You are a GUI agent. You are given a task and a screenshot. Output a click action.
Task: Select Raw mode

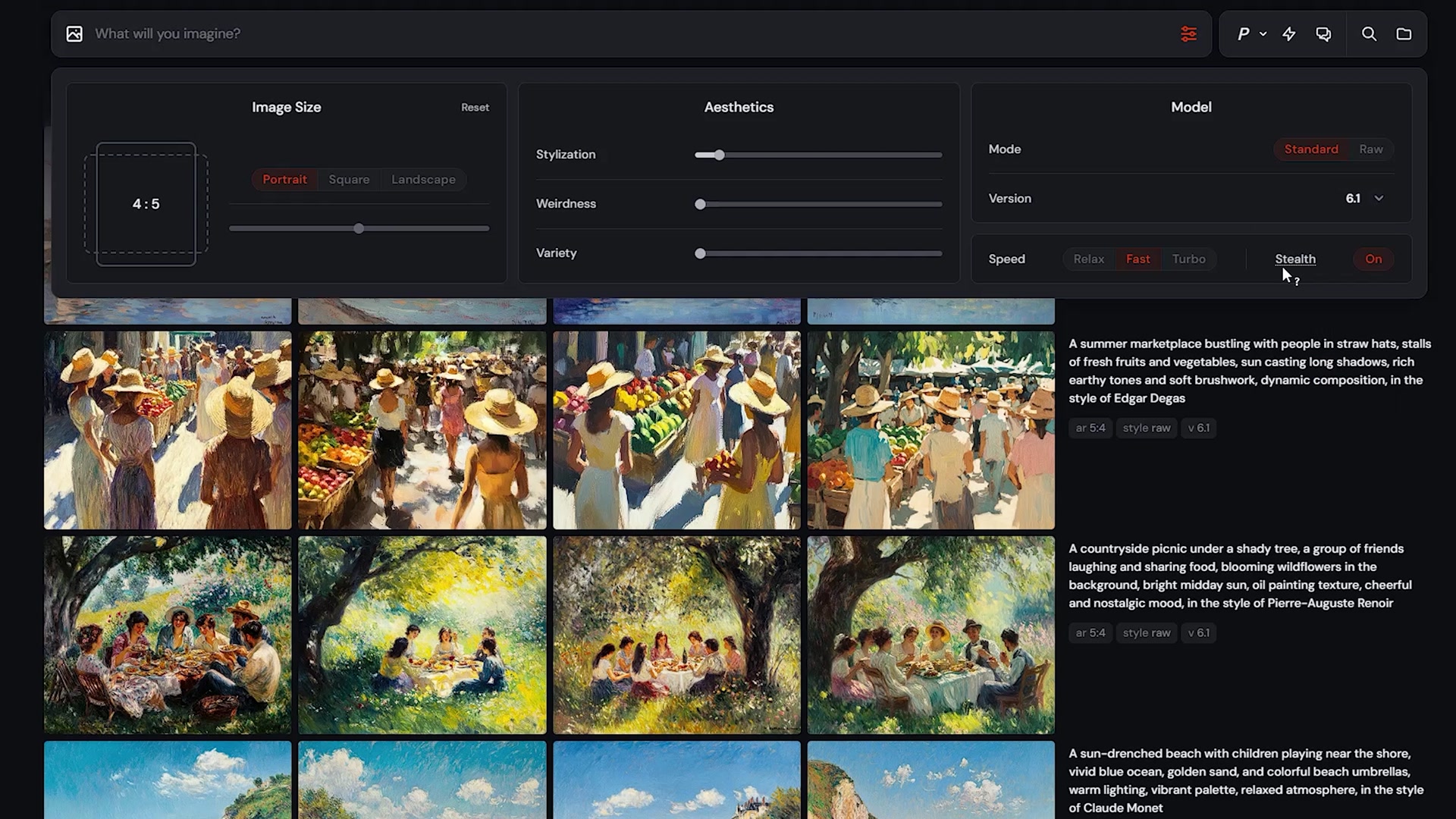tap(1371, 149)
